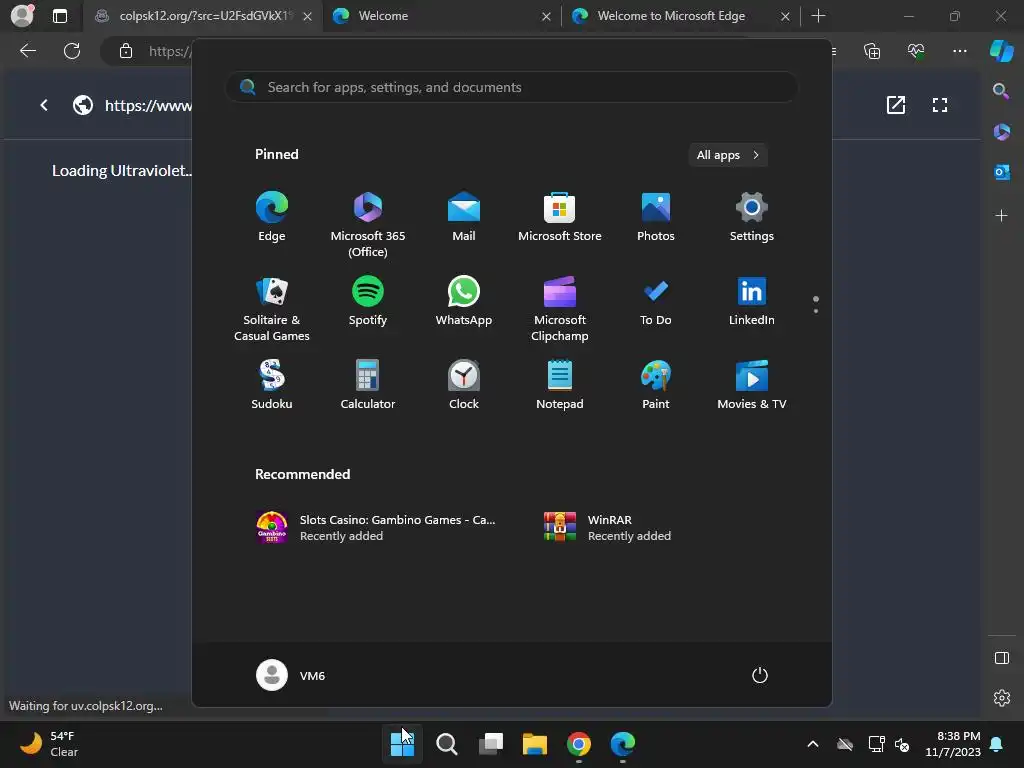Image resolution: width=1024 pixels, height=768 pixels.
Task: Open Google Chrome from taskbar
Action: pos(579,744)
